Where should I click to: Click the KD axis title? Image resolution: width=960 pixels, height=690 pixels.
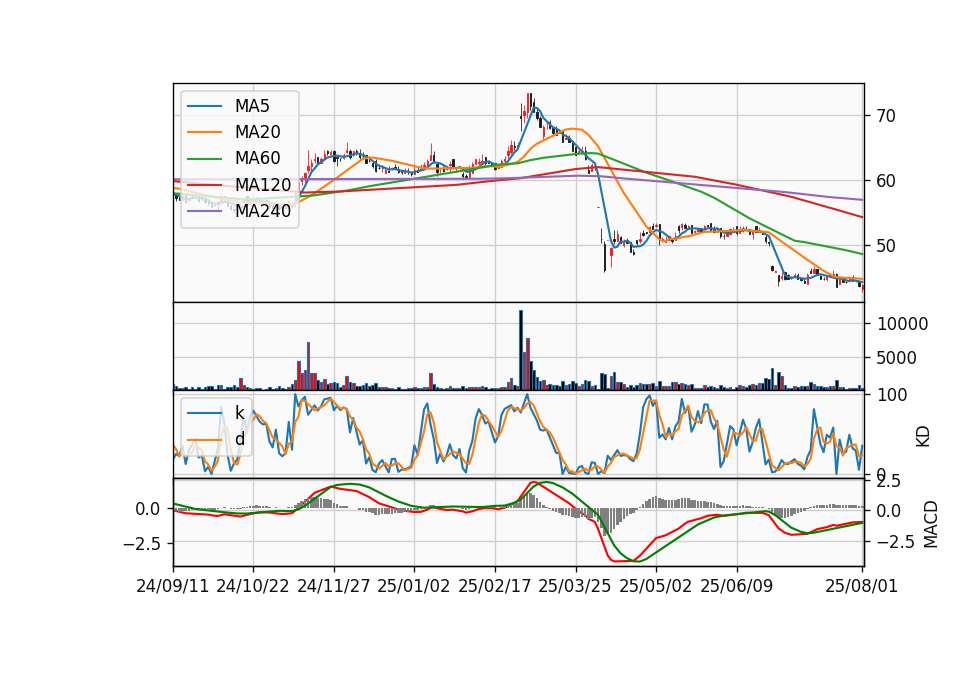923,437
